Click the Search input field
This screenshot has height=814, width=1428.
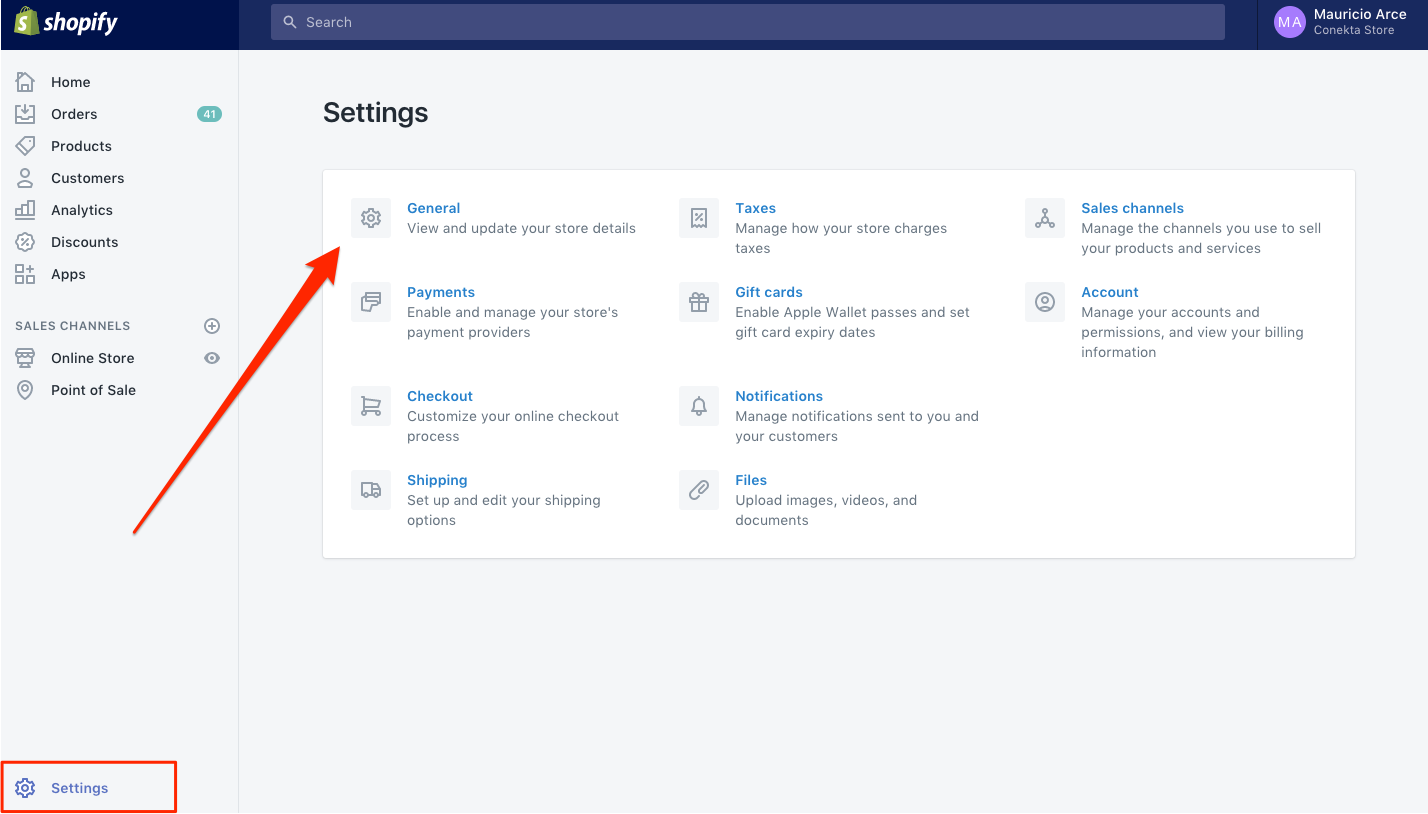tap(747, 22)
